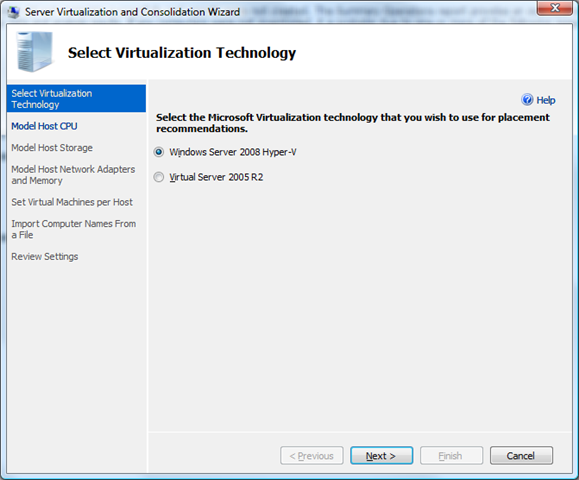The height and width of the screenshot is (480, 579).
Task: Open the Help link
Action: pos(546,100)
